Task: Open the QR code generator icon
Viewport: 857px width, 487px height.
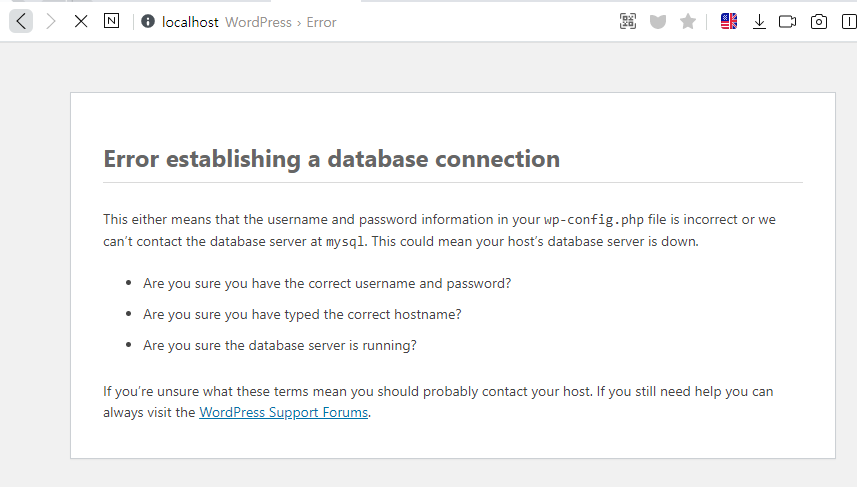Action: [628, 21]
